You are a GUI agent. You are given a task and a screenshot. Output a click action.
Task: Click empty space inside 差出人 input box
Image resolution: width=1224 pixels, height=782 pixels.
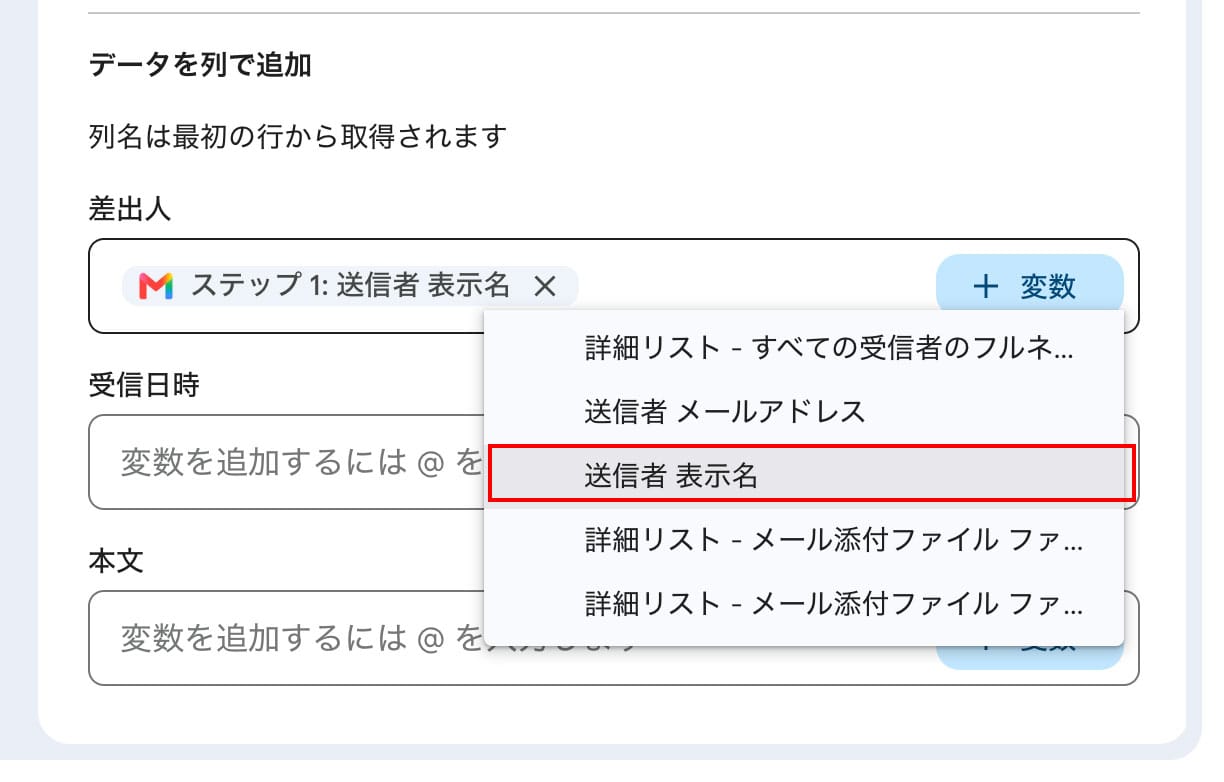[x=755, y=287]
